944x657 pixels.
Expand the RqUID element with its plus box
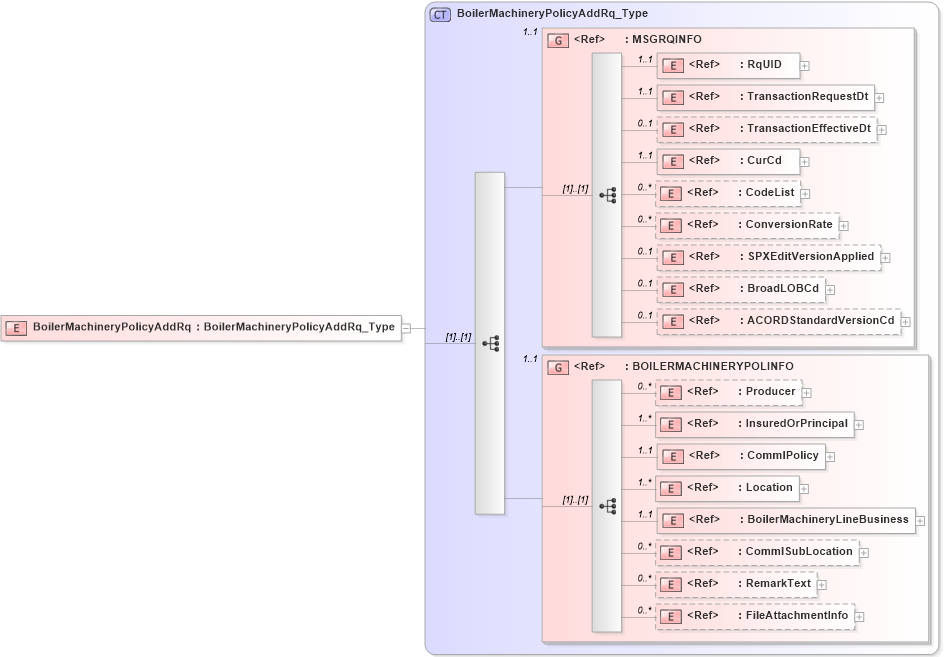[805, 65]
